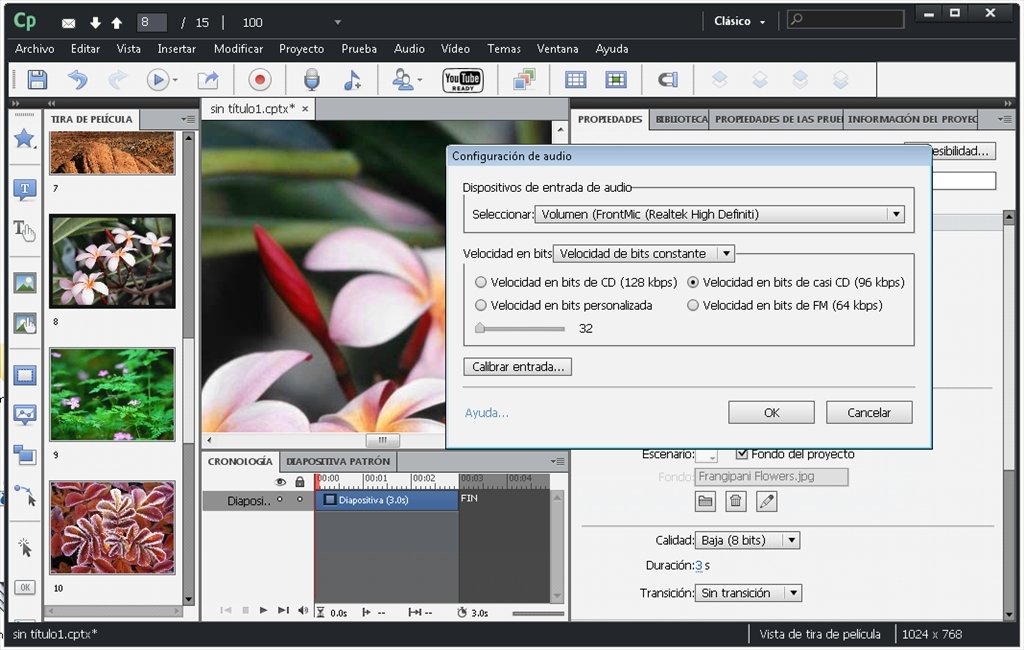Screen dimensions: 1024x650
Task: Select the click box cursor tool
Action: [25, 547]
